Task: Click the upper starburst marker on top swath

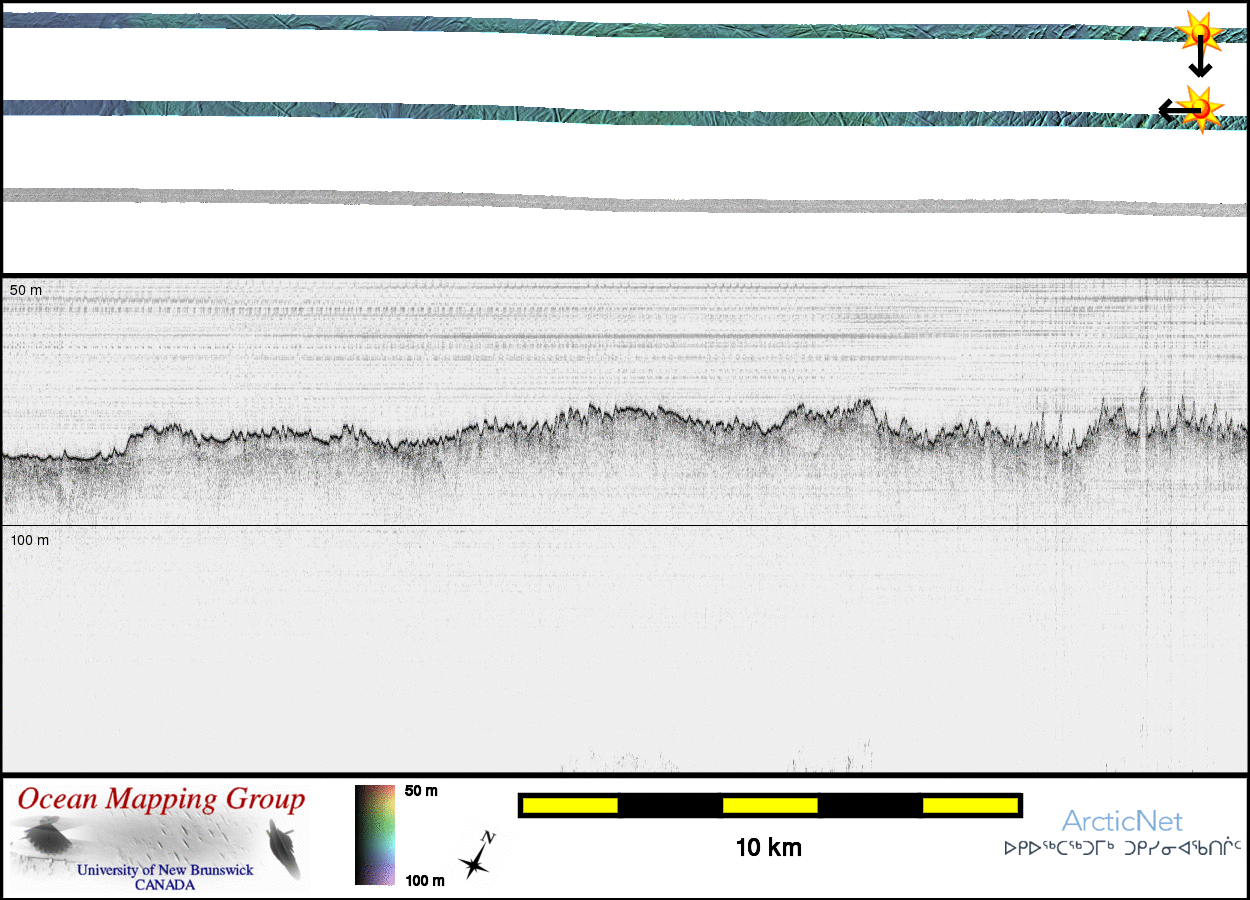Action: pyautogui.click(x=1197, y=33)
